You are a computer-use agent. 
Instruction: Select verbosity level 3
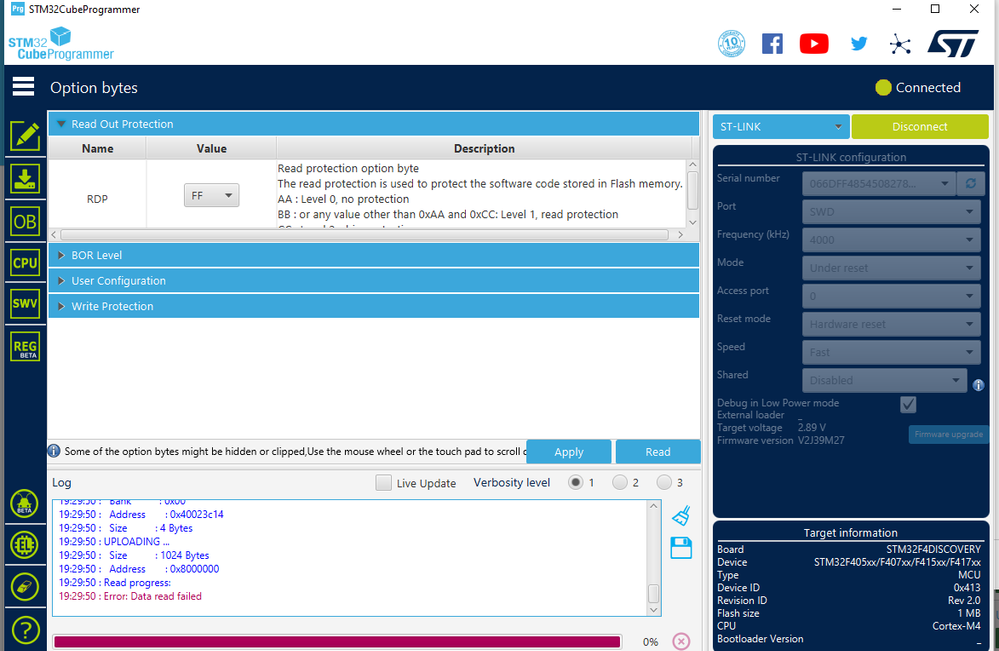(x=664, y=482)
